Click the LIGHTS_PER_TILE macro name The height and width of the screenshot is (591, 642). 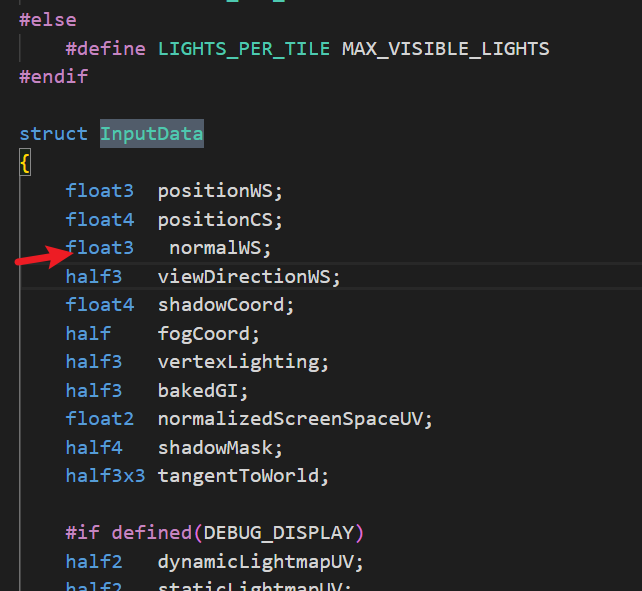(x=243, y=48)
